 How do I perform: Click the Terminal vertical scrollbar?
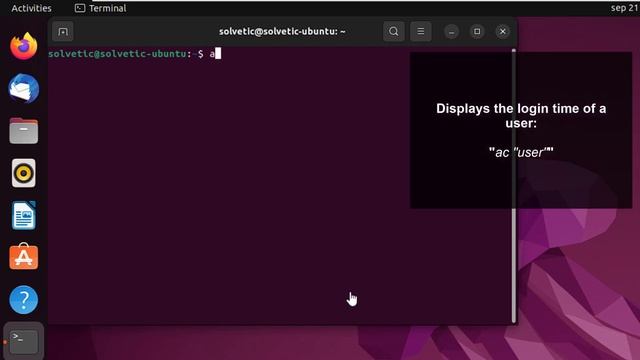513,186
